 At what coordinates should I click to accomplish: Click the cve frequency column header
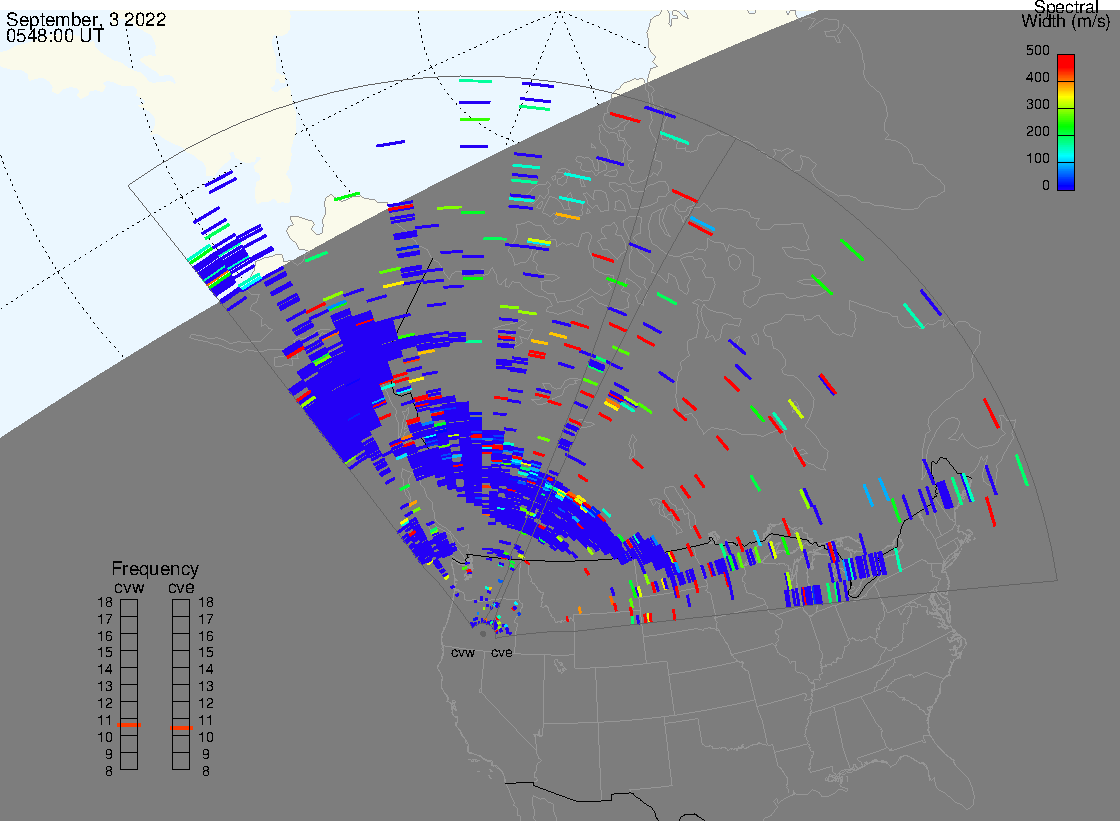[x=181, y=587]
